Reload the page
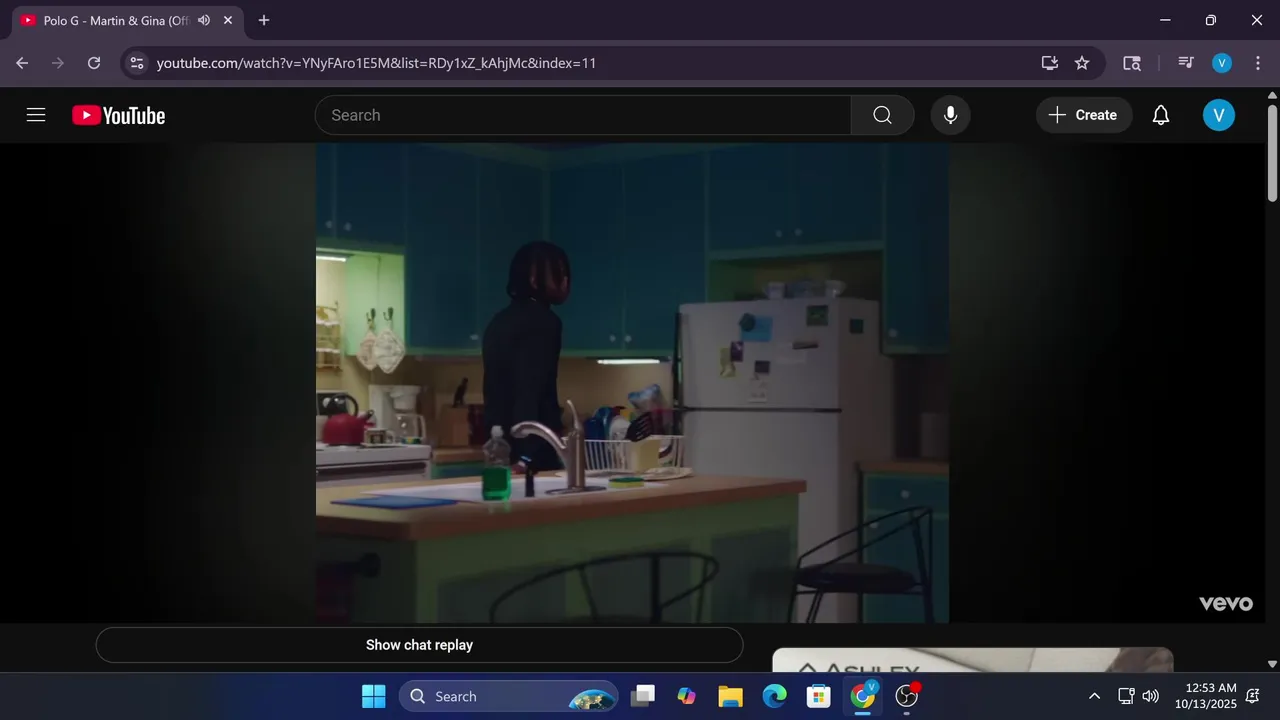This screenshot has height=720, width=1280. [x=94, y=63]
